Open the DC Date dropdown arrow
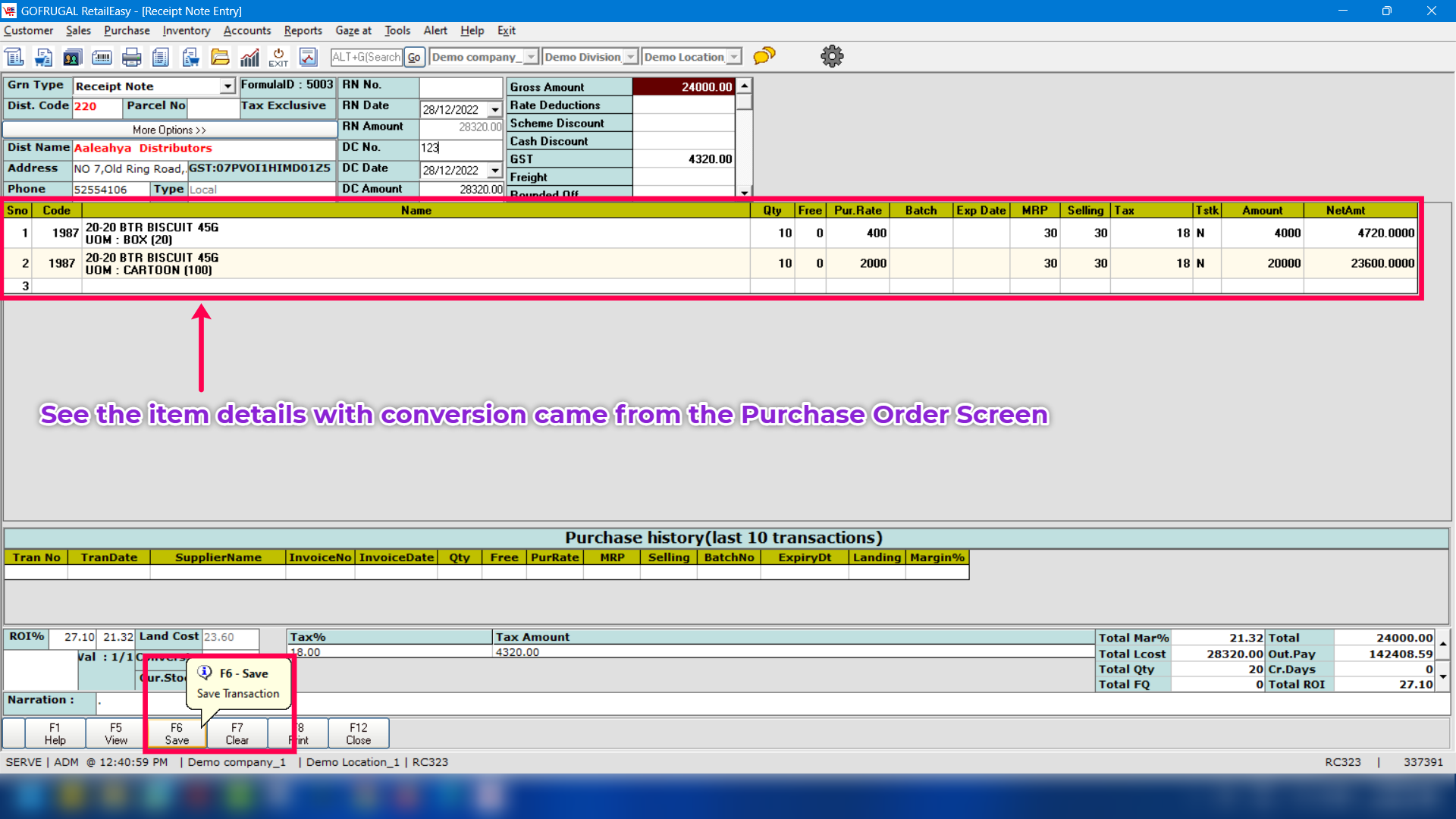This screenshot has width=1456, height=819. pos(495,171)
